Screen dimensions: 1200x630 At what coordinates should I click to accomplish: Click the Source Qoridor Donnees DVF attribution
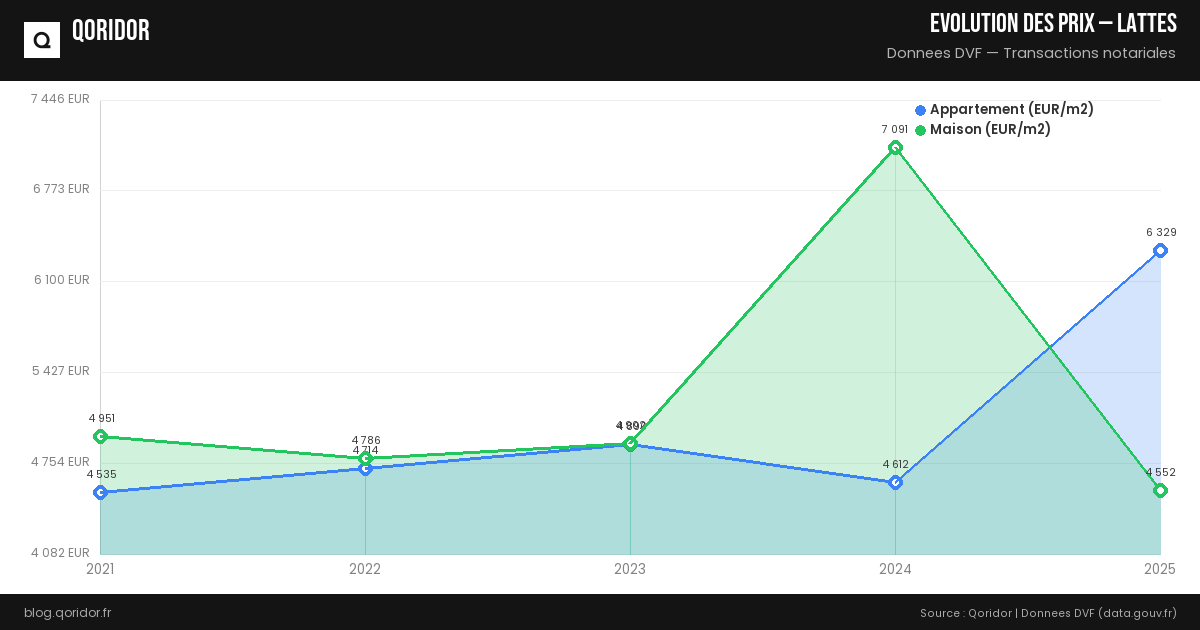pos(1048,612)
